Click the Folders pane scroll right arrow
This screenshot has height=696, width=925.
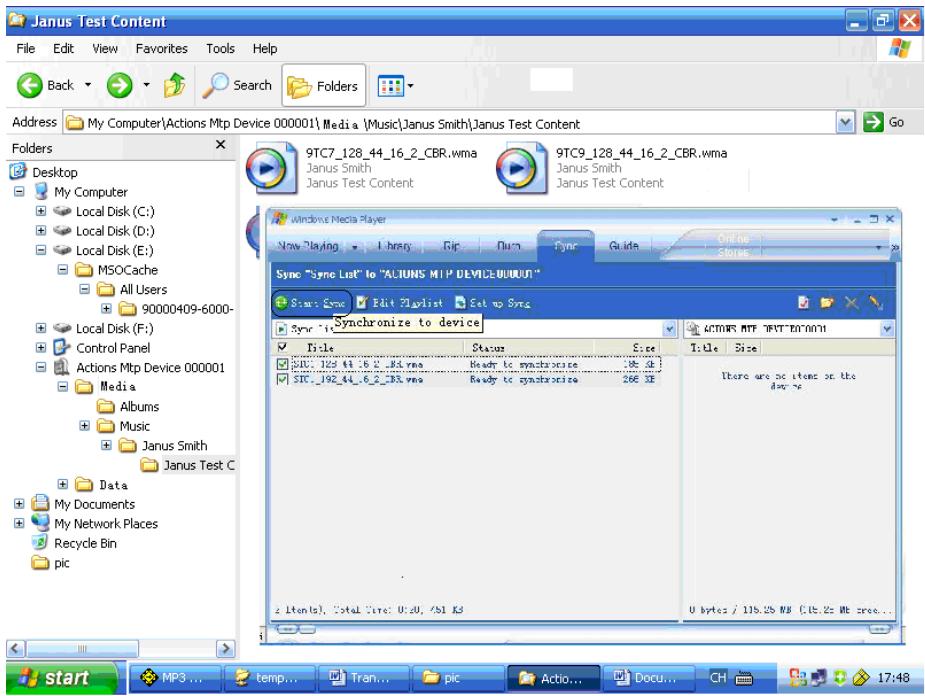(225, 649)
